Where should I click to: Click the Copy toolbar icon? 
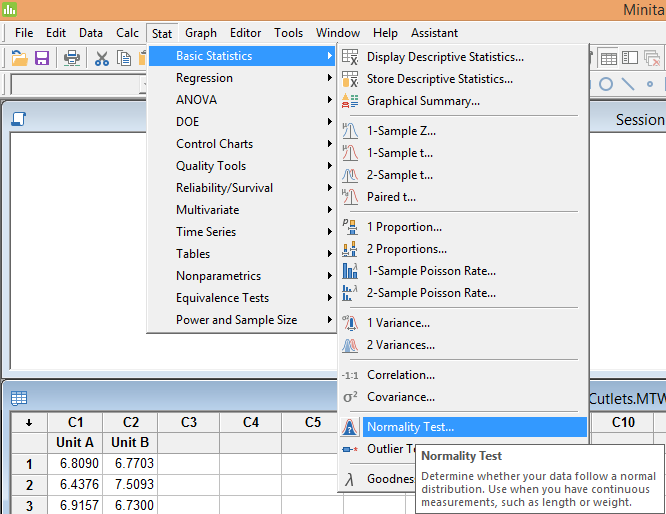click(x=124, y=58)
